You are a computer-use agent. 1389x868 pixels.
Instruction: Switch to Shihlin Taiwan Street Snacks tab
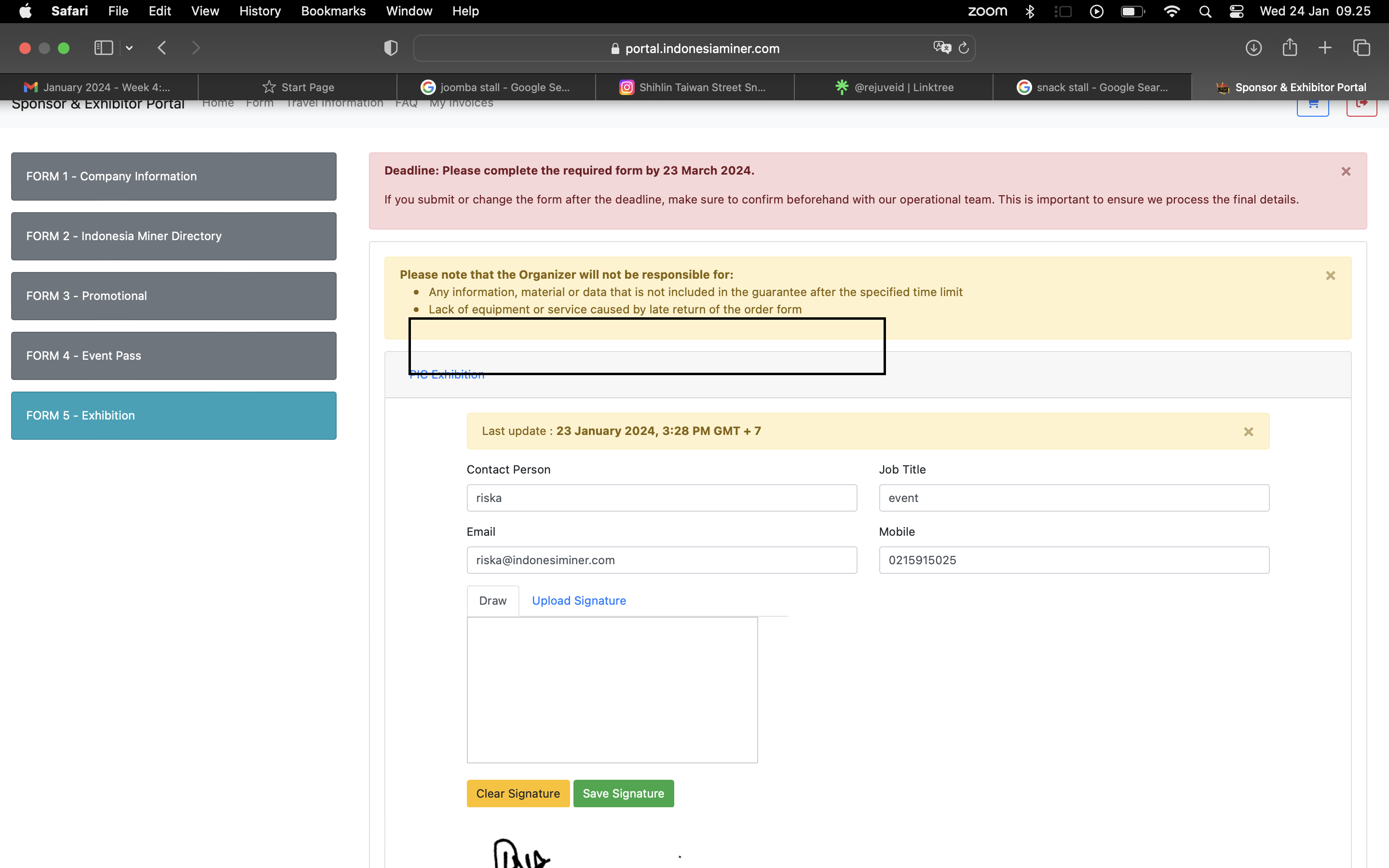(695, 87)
